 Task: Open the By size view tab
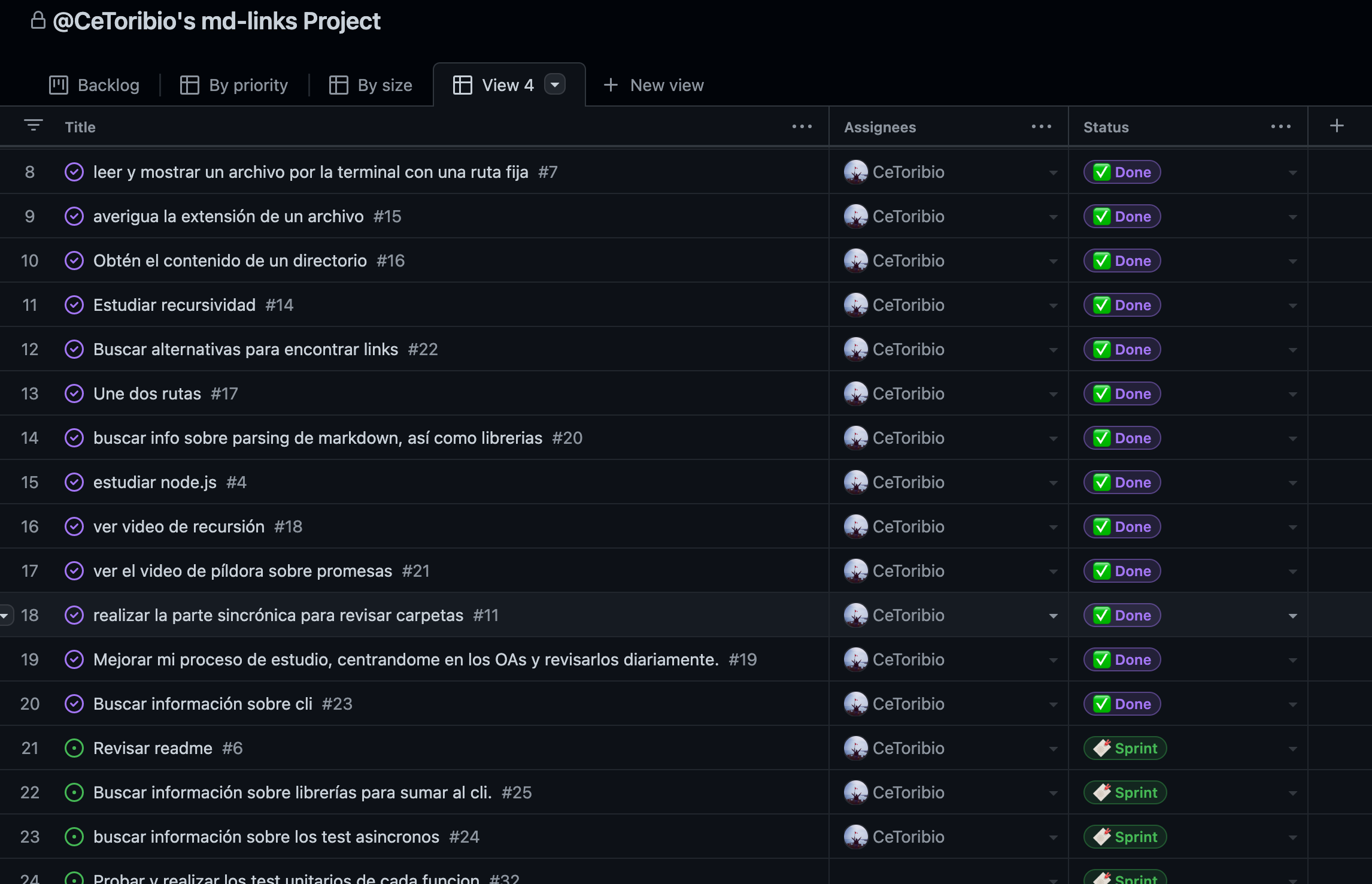click(x=371, y=85)
